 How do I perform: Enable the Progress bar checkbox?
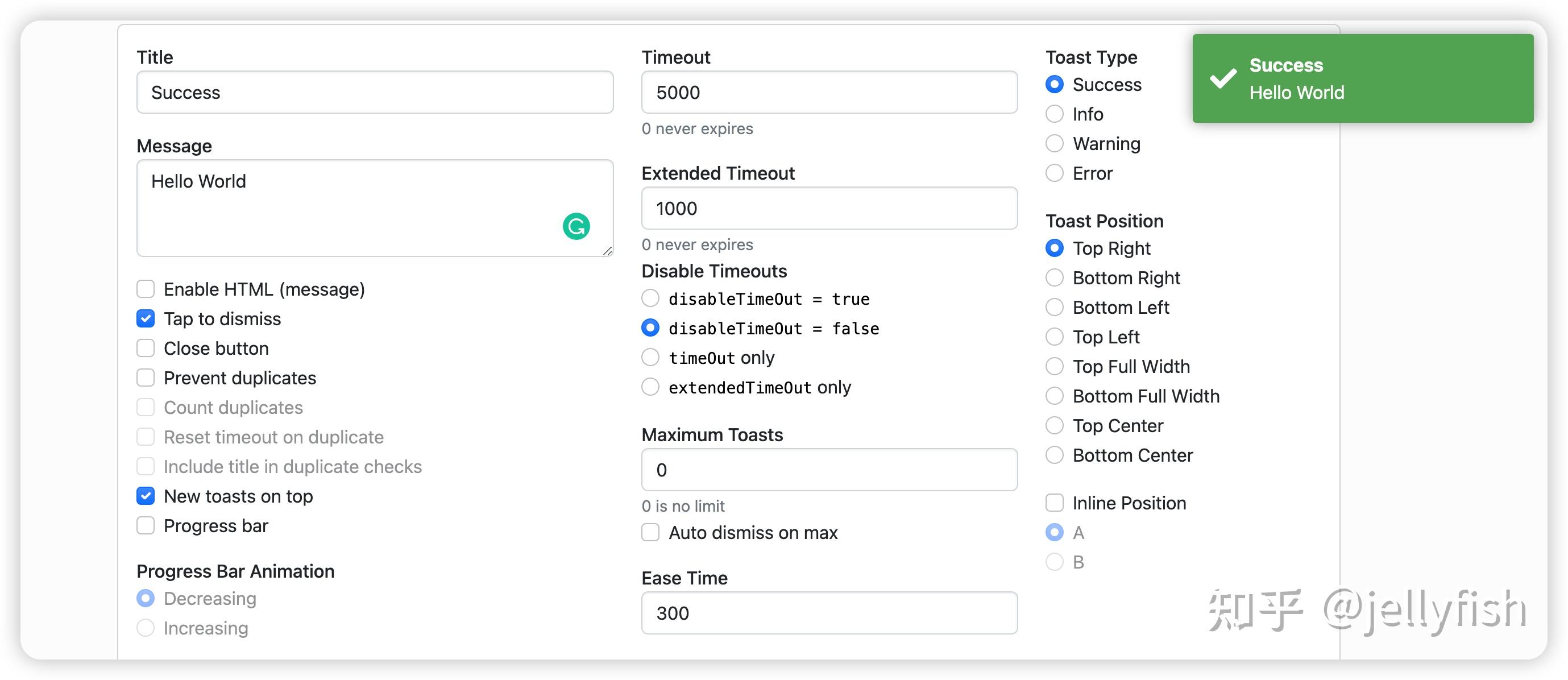[146, 525]
